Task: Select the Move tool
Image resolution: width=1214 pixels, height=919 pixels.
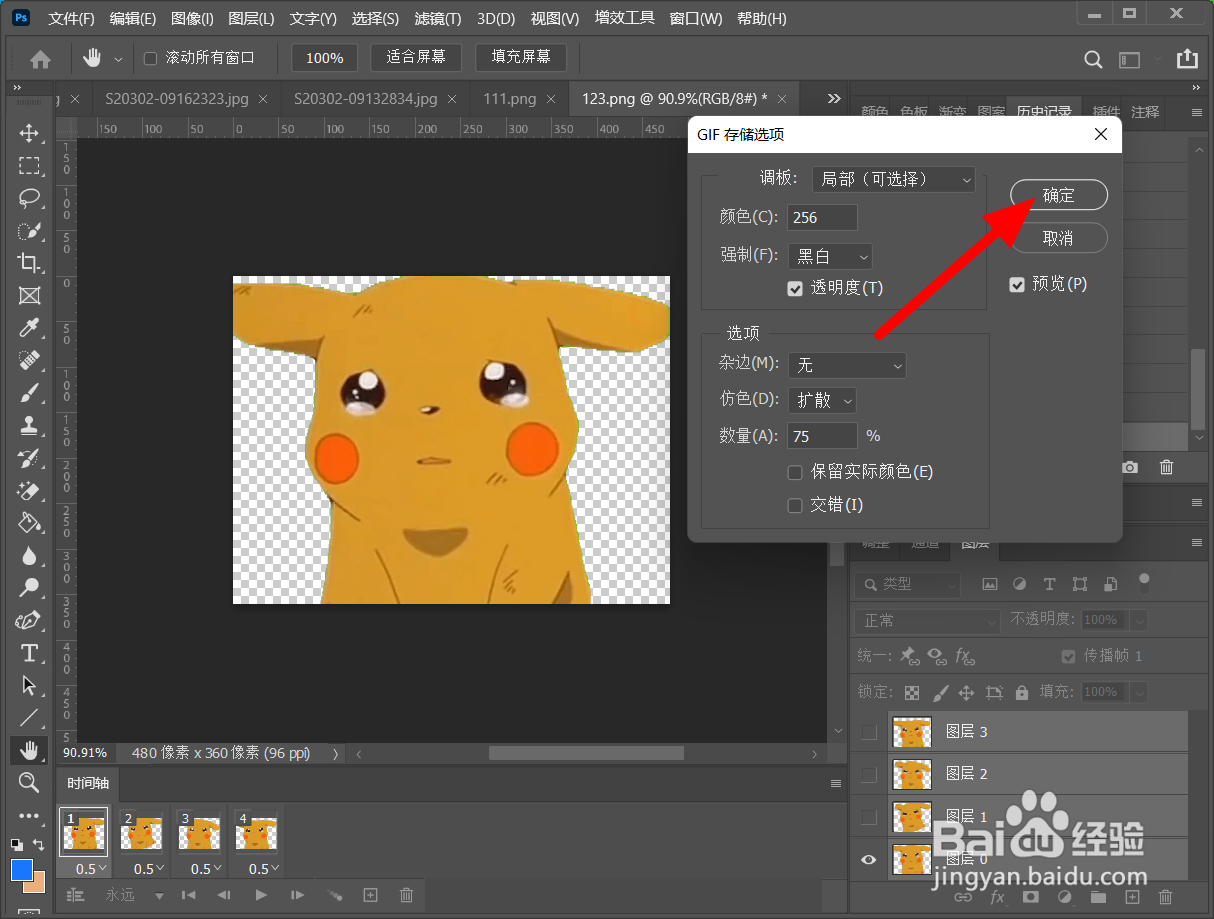Action: [29, 133]
